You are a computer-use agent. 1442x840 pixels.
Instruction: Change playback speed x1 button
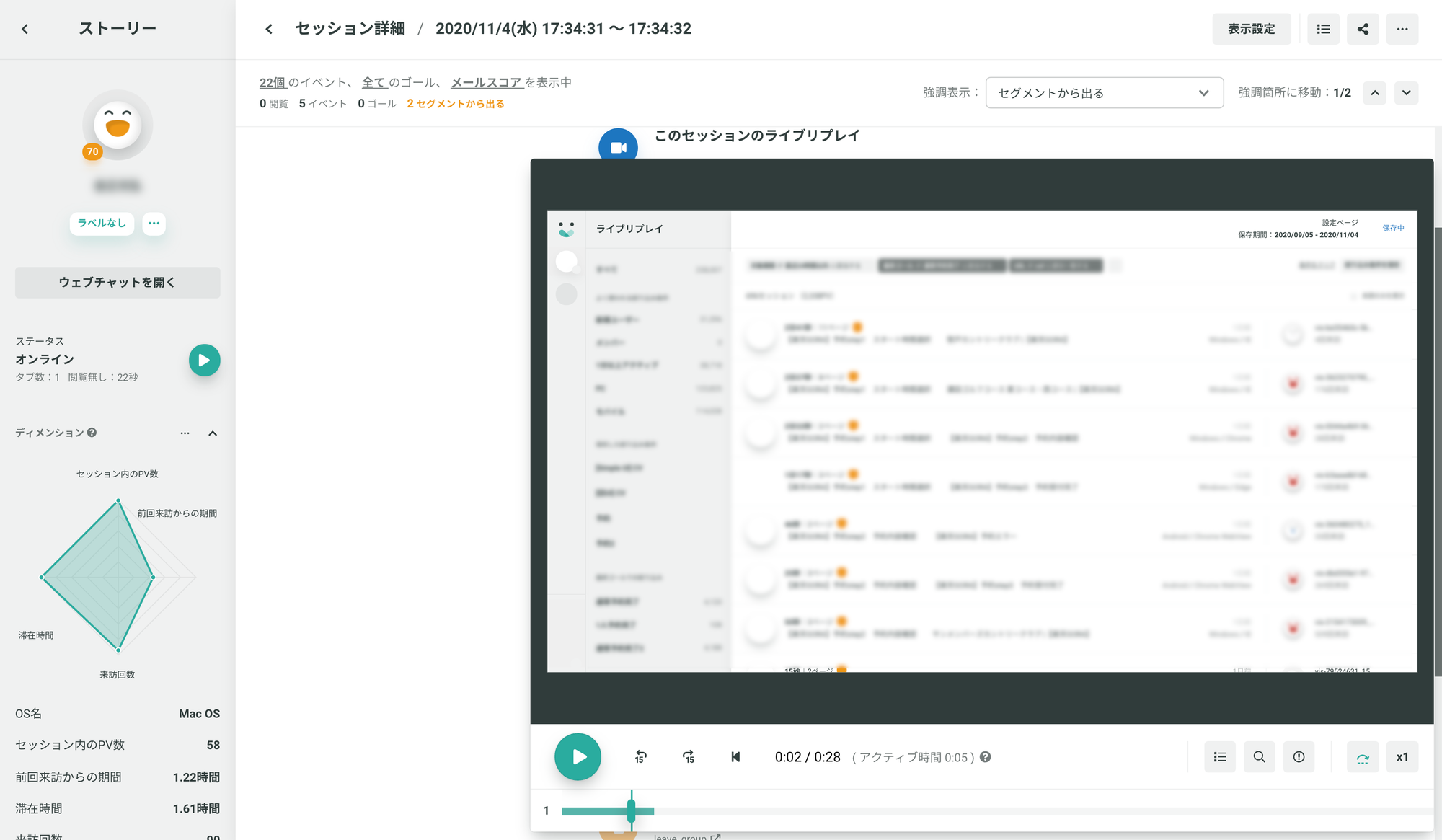pyautogui.click(x=1402, y=757)
